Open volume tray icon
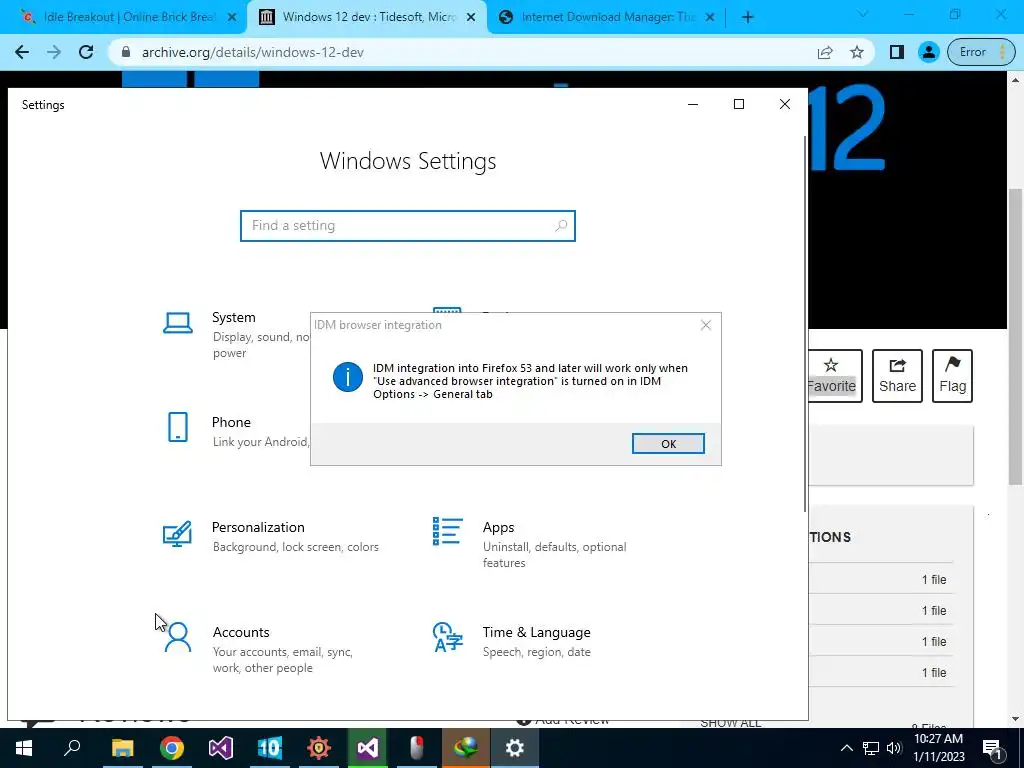Viewport: 1024px width, 768px height. (x=894, y=748)
